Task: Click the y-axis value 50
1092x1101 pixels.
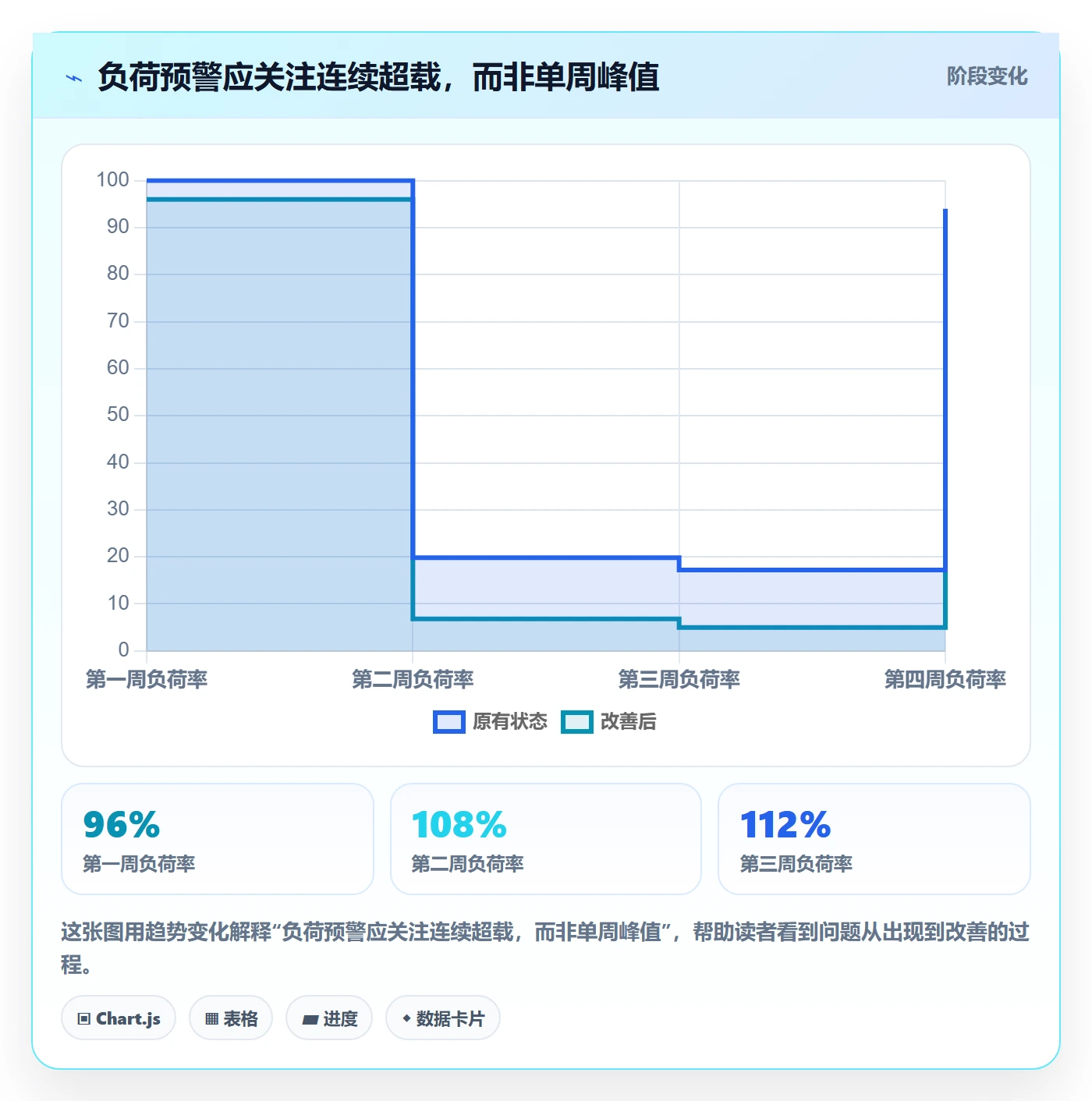Action: [x=118, y=415]
